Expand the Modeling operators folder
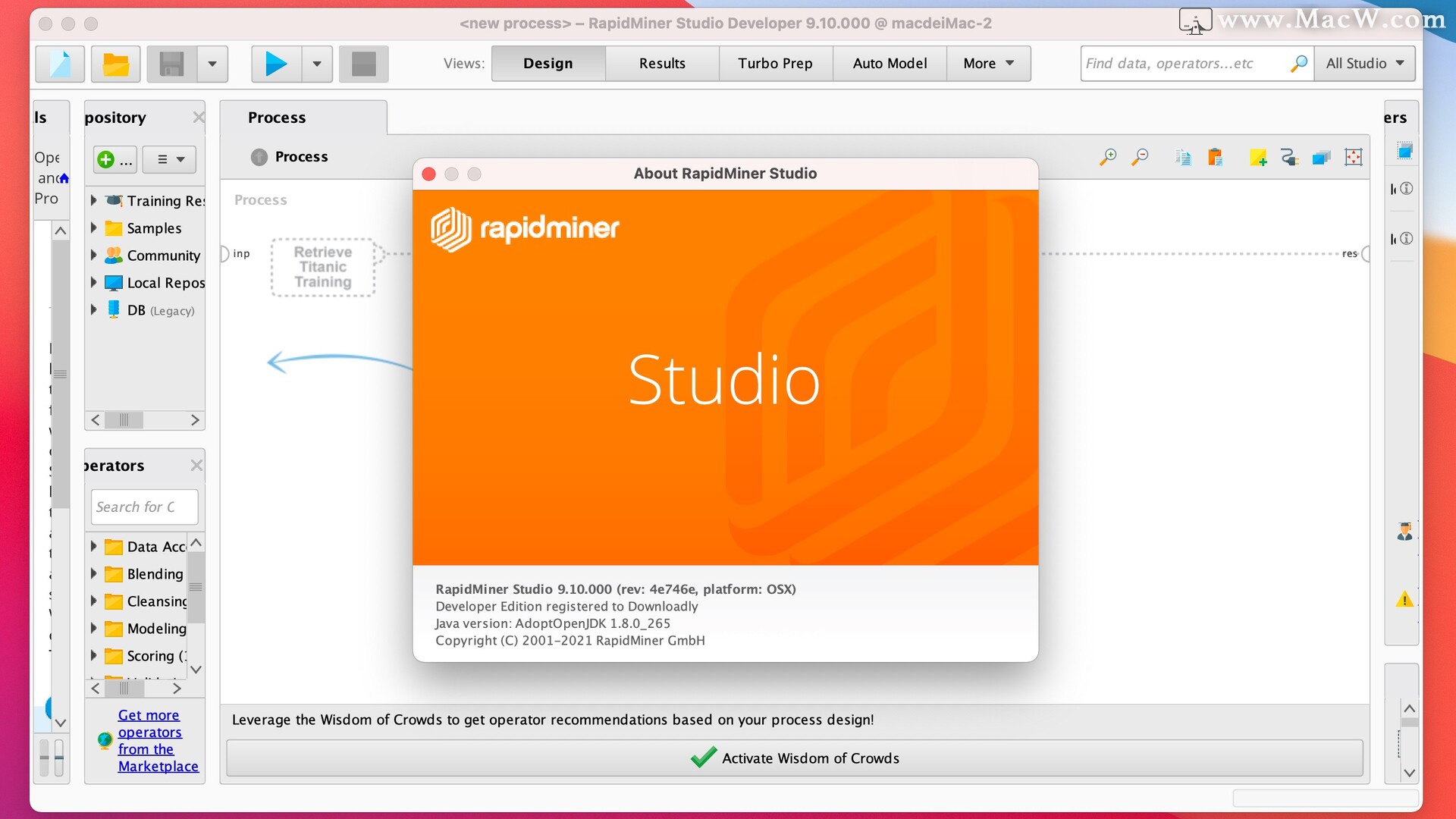Image resolution: width=1456 pixels, height=819 pixels. pyautogui.click(x=93, y=628)
